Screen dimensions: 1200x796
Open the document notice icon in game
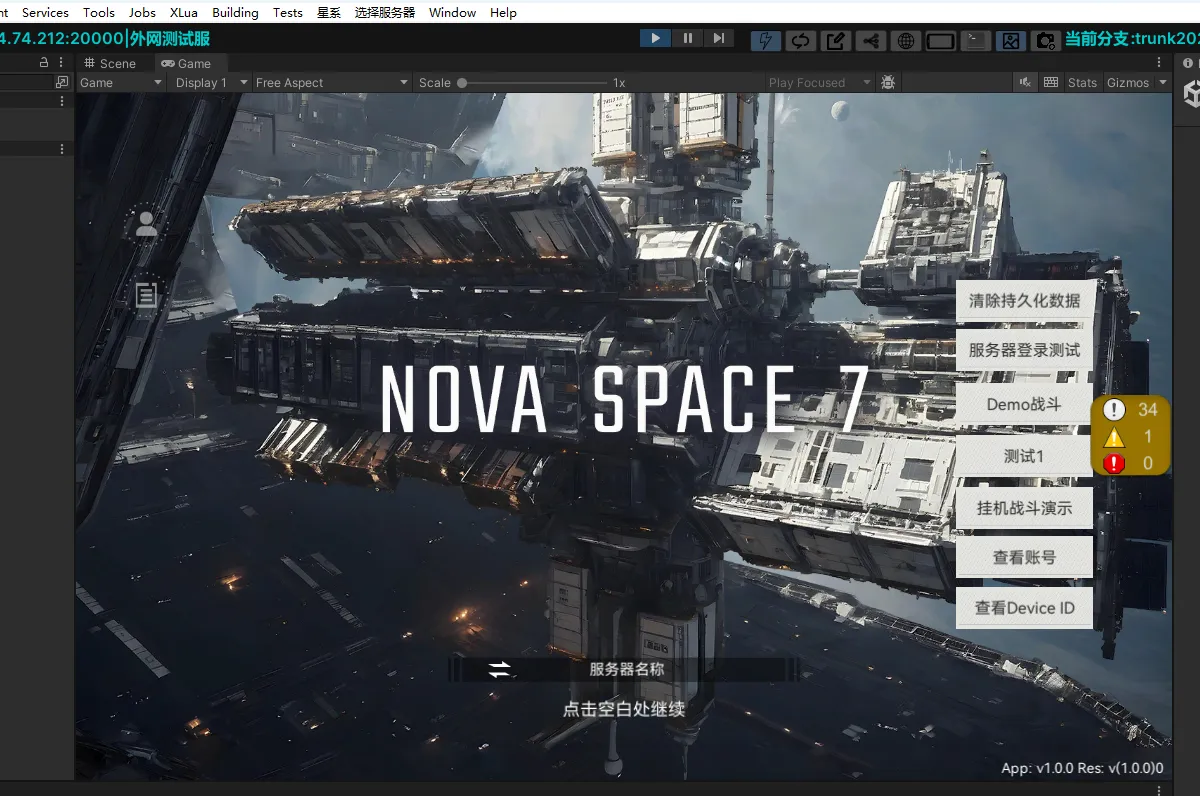[147, 295]
